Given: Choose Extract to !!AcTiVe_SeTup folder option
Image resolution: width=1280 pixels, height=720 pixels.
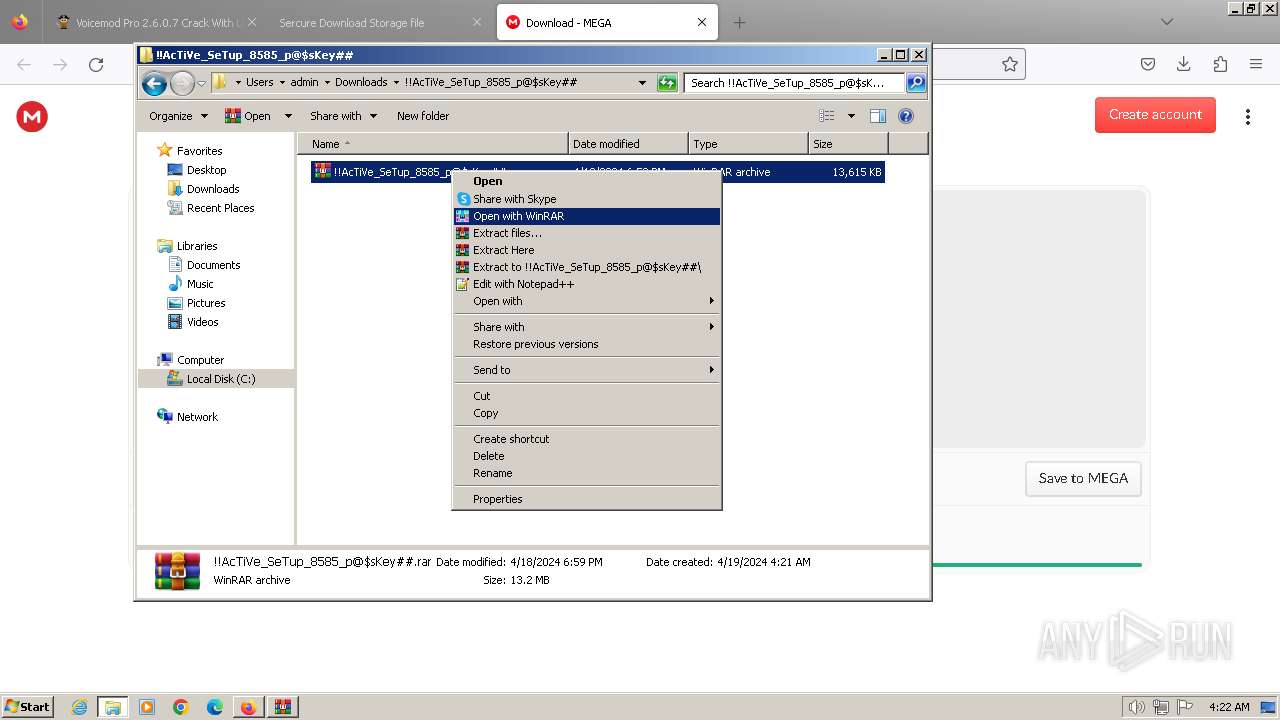Looking at the screenshot, I should (587, 267).
